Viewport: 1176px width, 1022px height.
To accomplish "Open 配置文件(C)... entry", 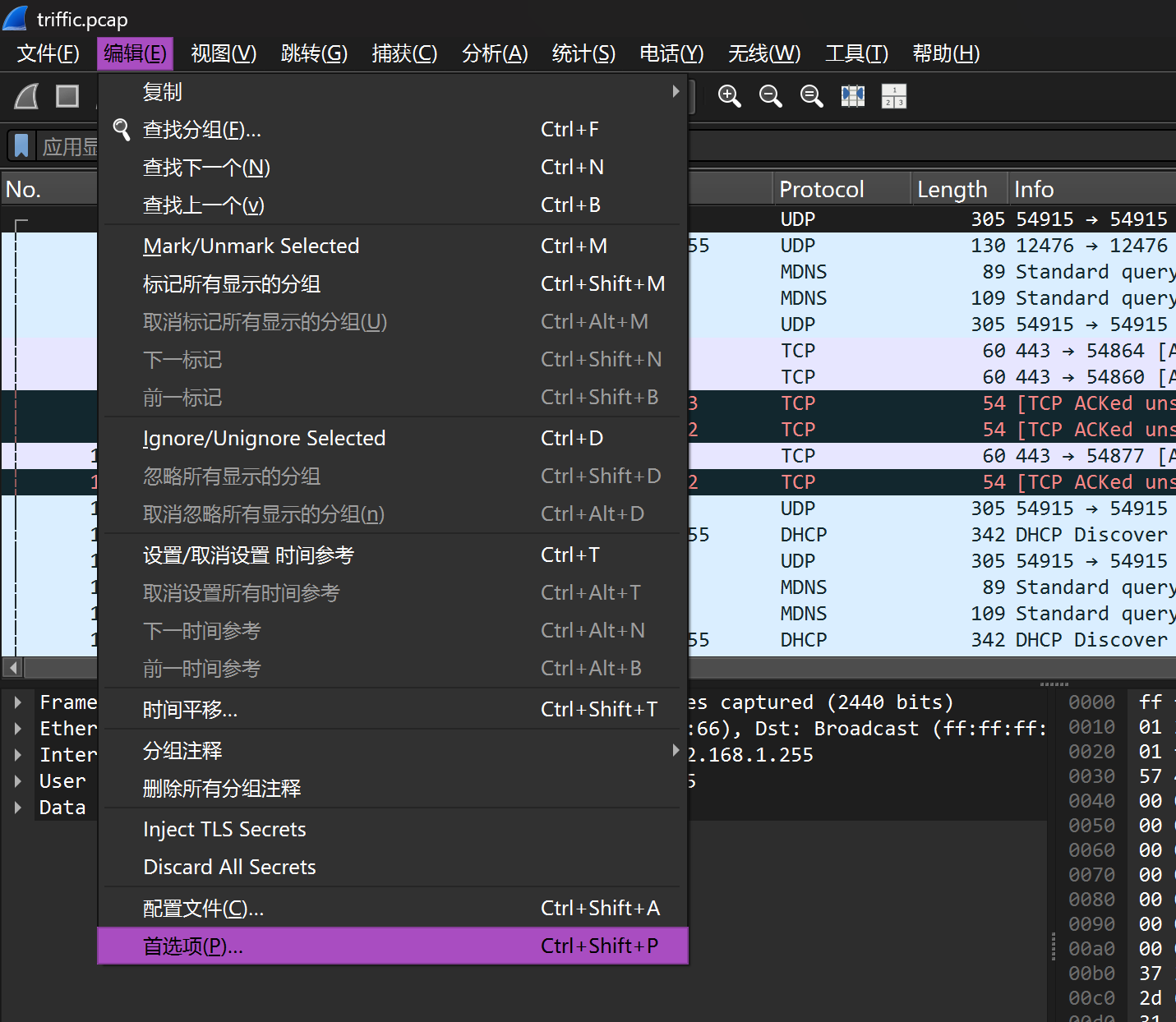I will coord(393,908).
